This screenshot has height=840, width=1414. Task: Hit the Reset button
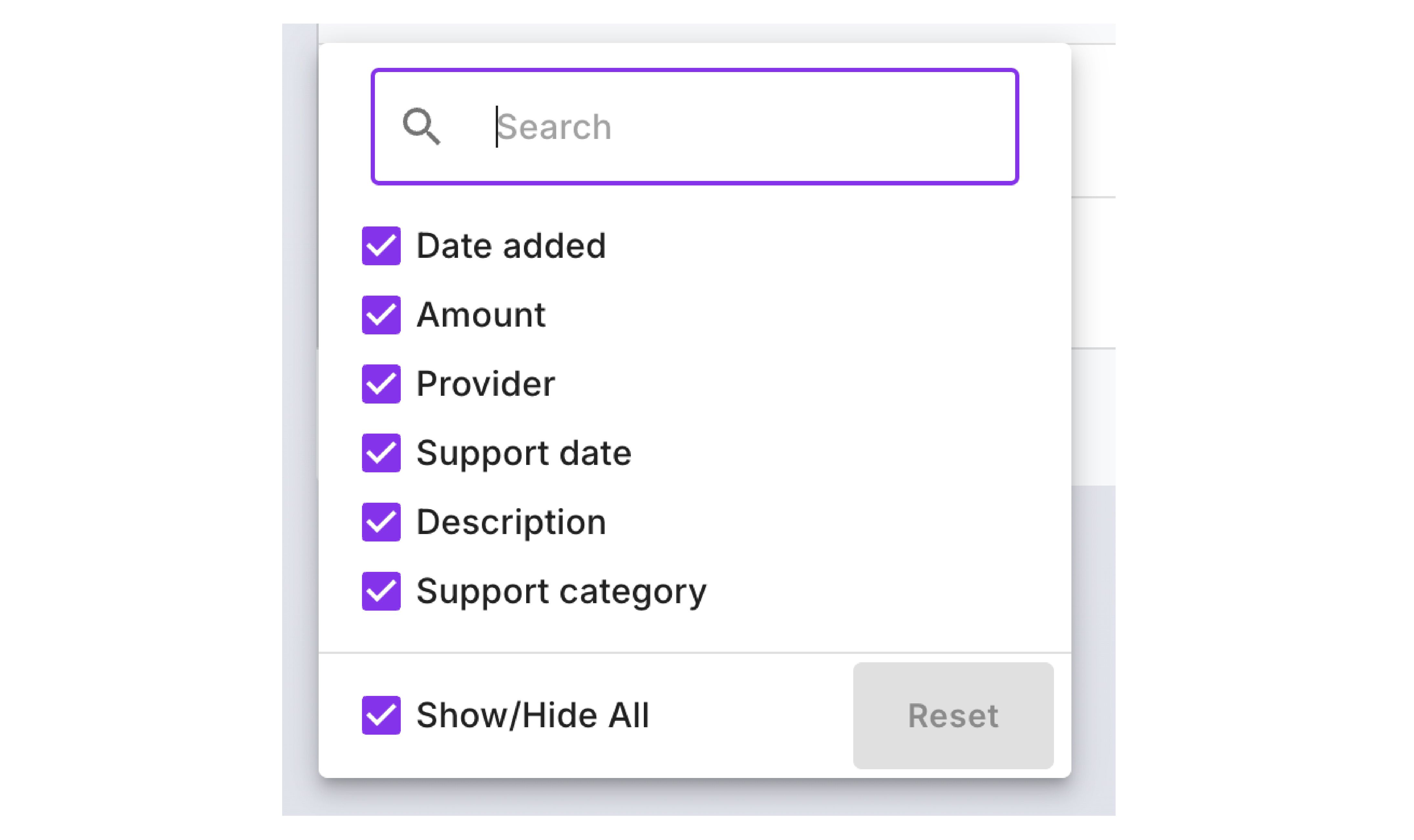click(x=952, y=716)
